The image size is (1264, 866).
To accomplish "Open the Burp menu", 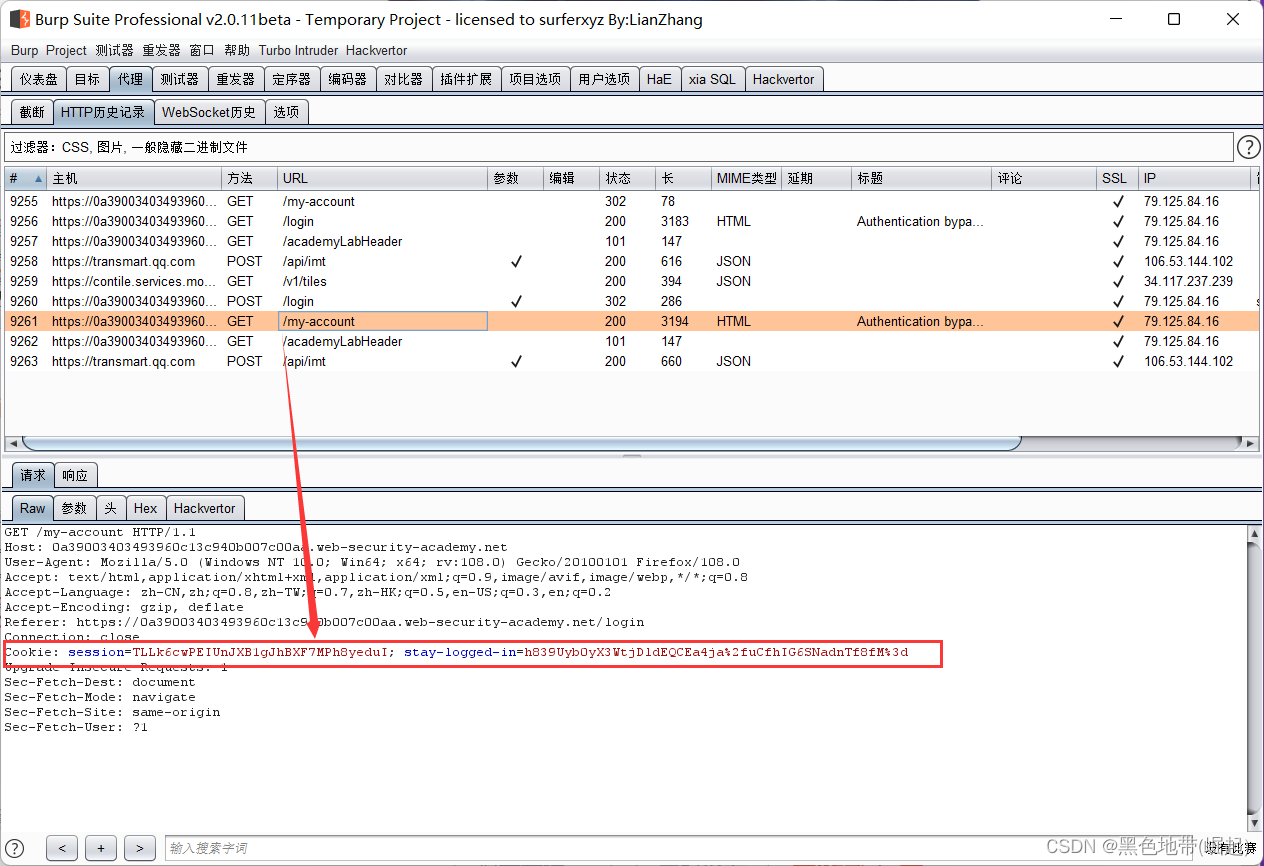I will 24,50.
